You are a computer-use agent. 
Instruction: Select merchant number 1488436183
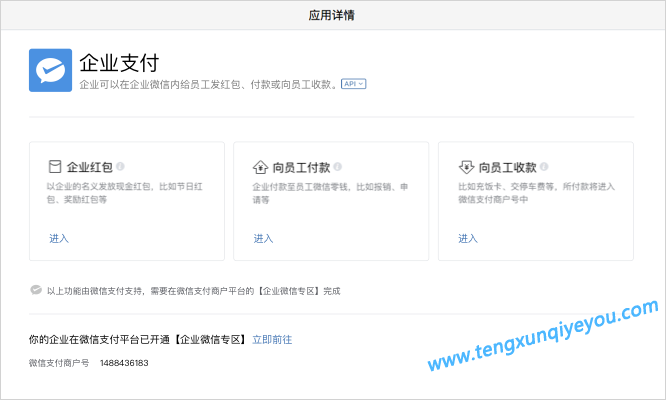point(124,363)
